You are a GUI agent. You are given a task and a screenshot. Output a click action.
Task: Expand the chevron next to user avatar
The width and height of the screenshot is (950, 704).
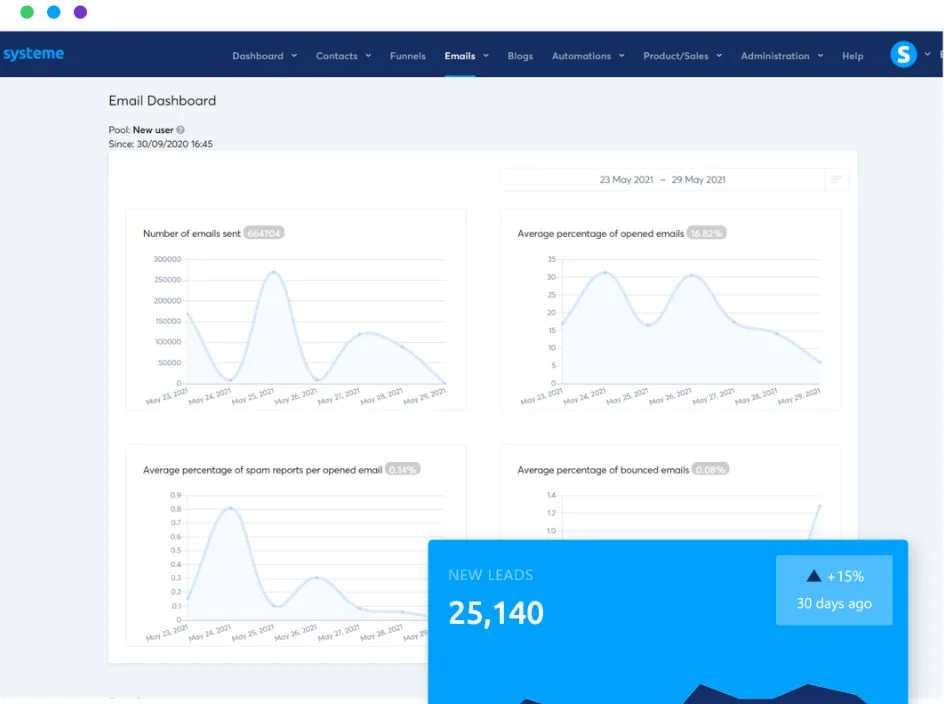[x=927, y=54]
